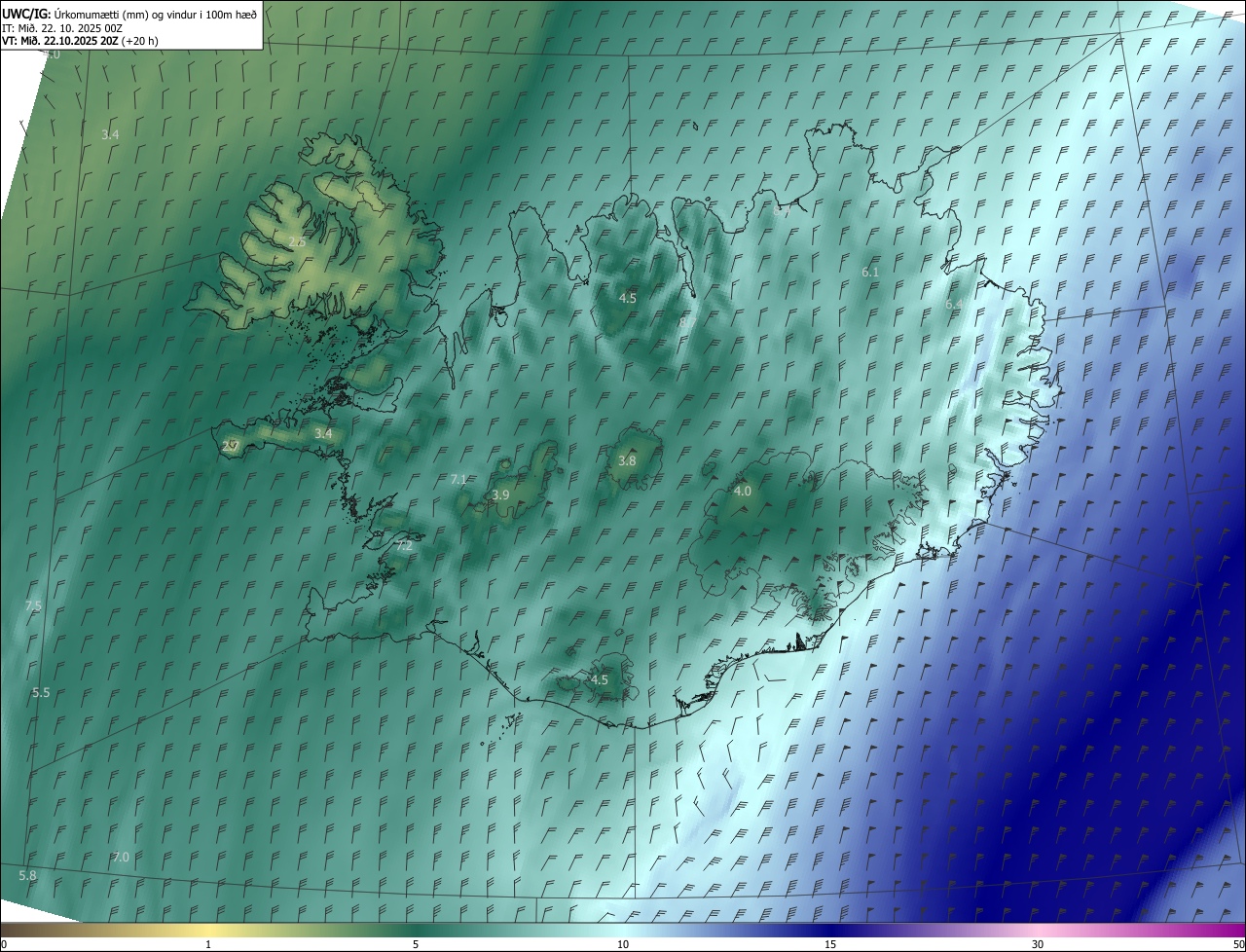Click the 5.8 value label on the map
Image resolution: width=1246 pixels, height=952 pixels.
click(27, 875)
